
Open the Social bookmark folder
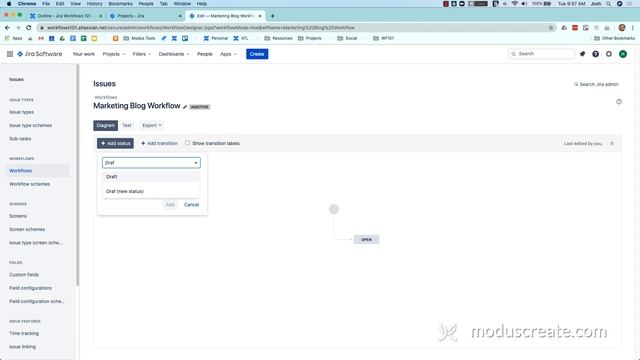(x=347, y=38)
